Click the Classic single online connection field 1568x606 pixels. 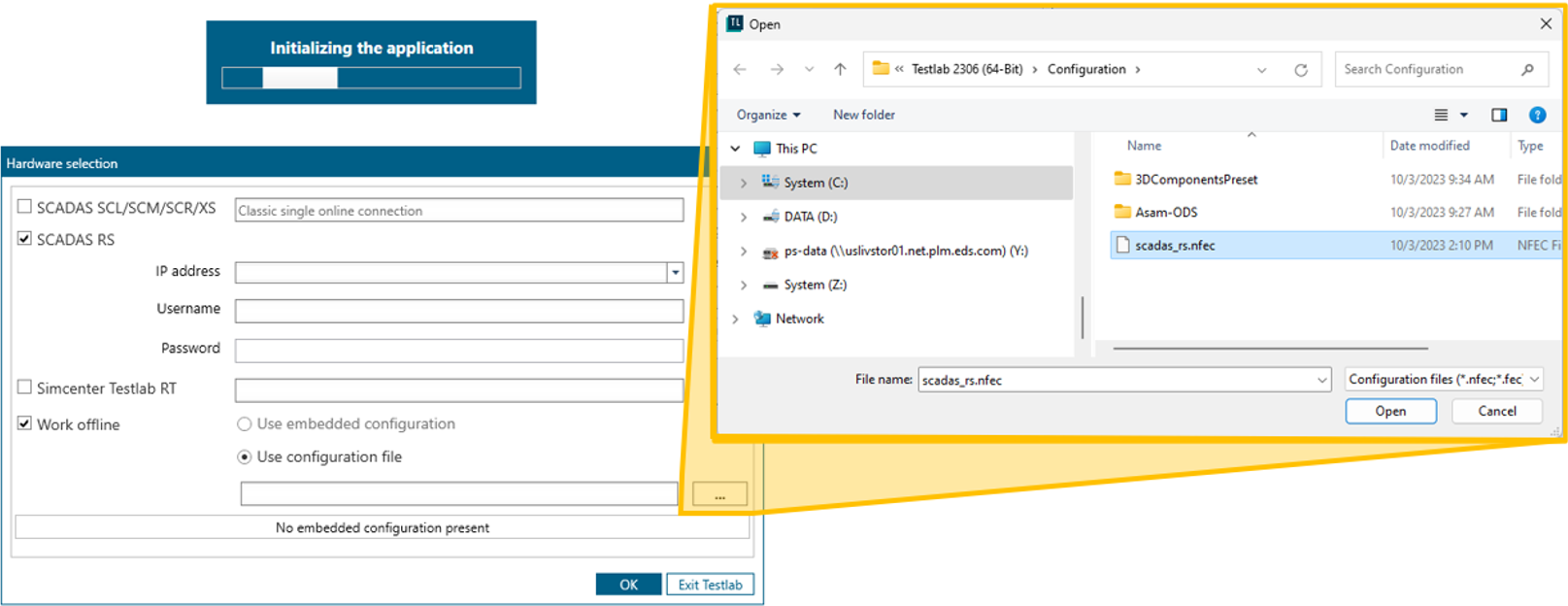tap(458, 210)
